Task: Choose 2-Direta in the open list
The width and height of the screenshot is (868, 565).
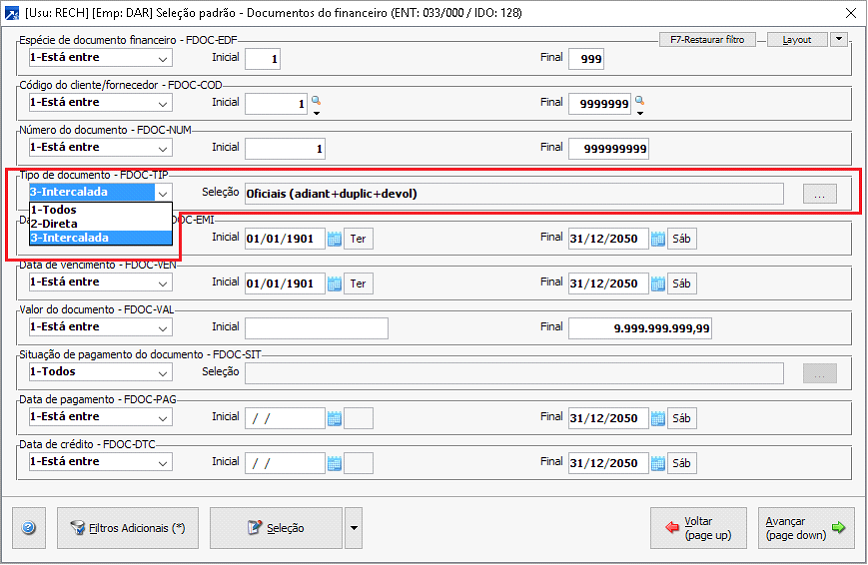Action: coord(101,224)
